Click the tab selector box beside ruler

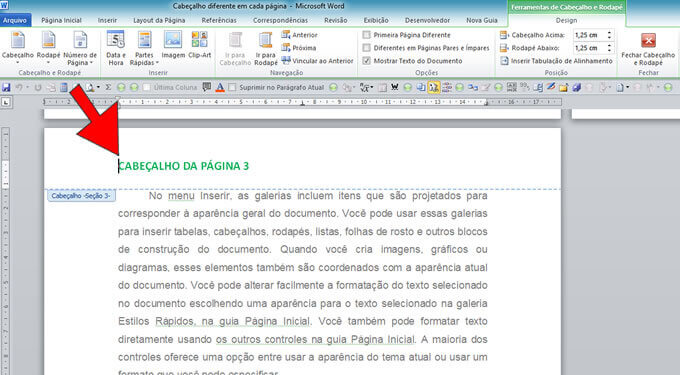[6, 102]
